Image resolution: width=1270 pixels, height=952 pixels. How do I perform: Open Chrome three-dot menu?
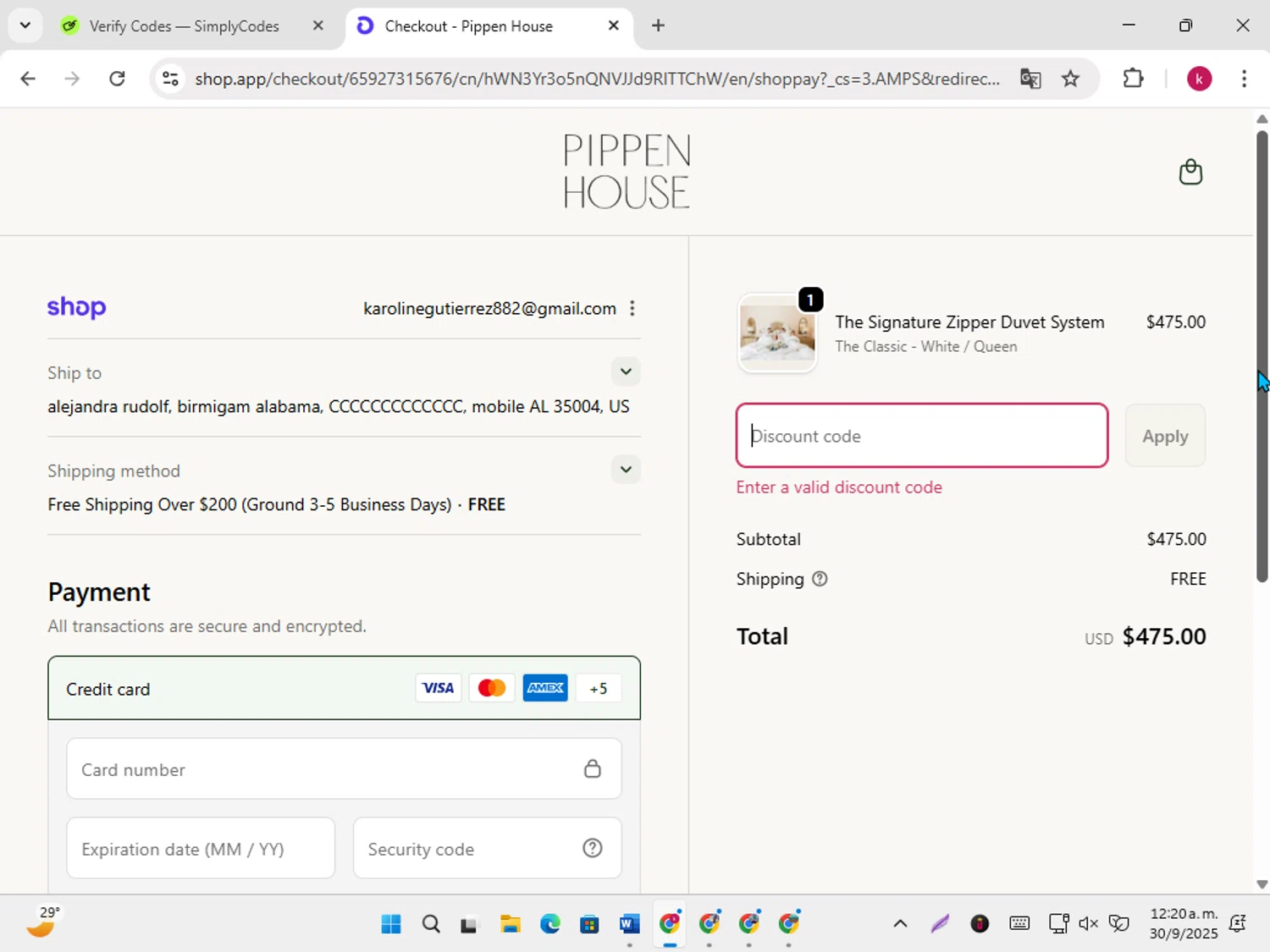(1244, 79)
